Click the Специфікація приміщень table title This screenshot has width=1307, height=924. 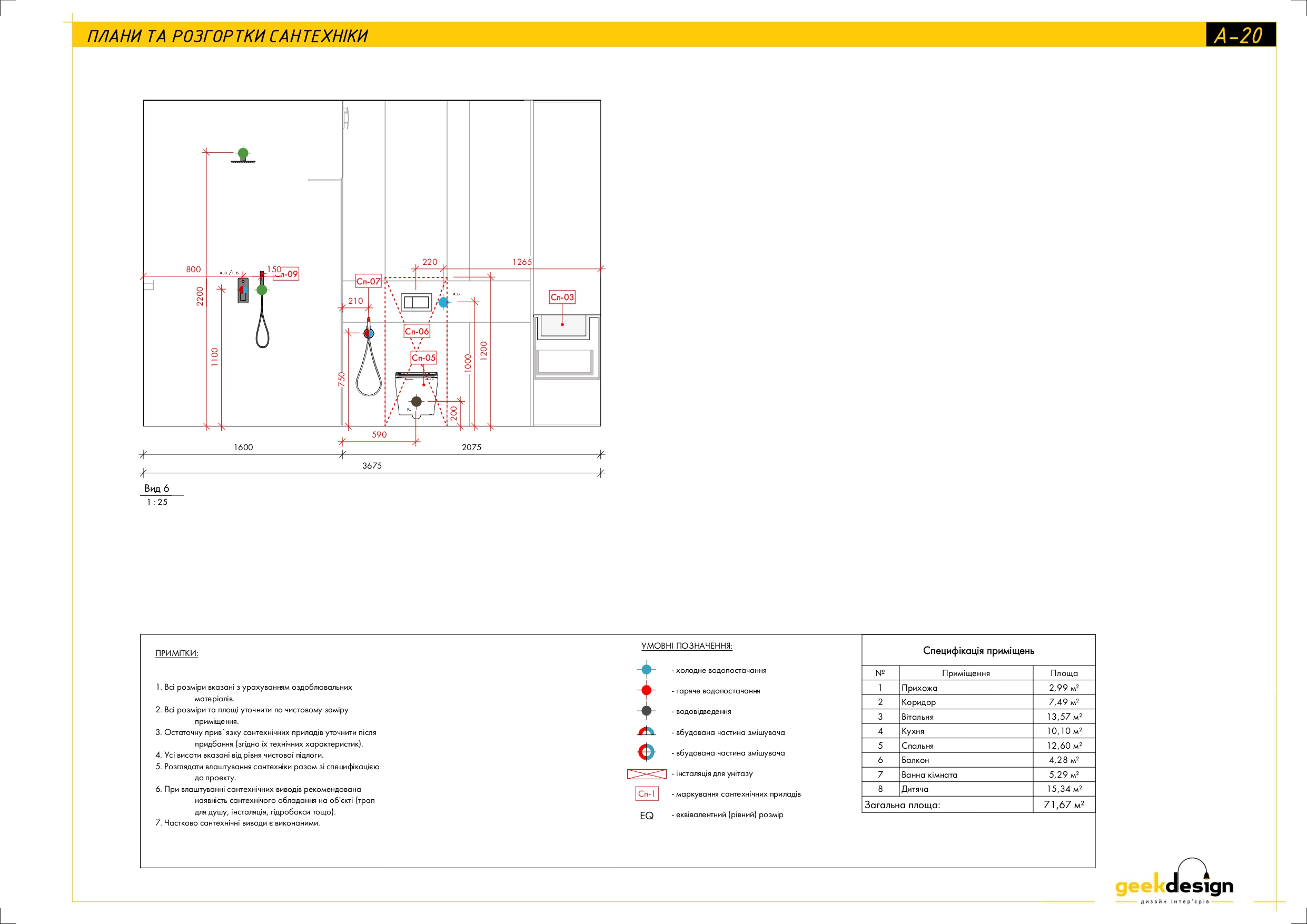(x=978, y=650)
